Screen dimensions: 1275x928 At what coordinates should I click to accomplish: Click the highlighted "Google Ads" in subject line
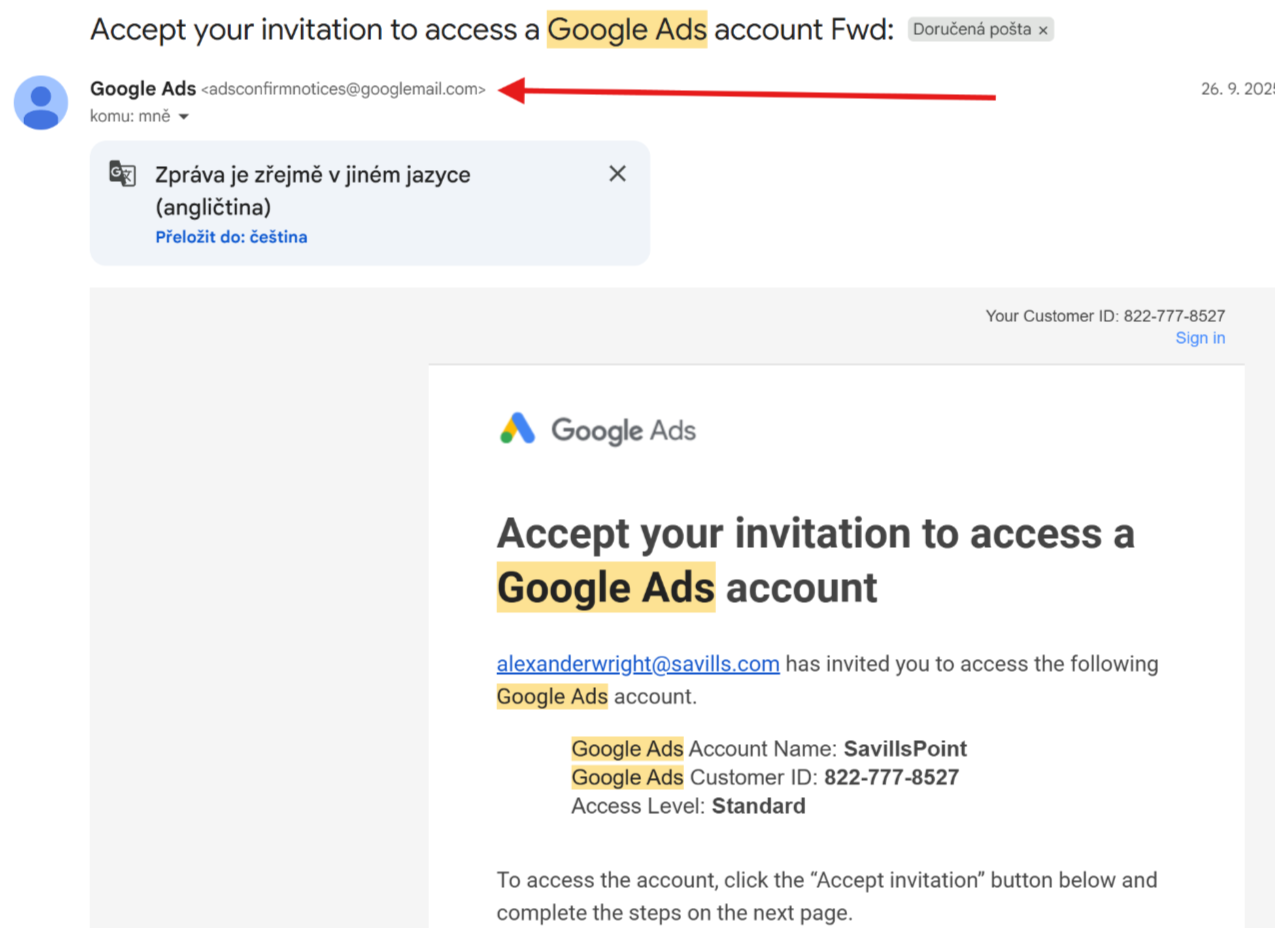[627, 30]
